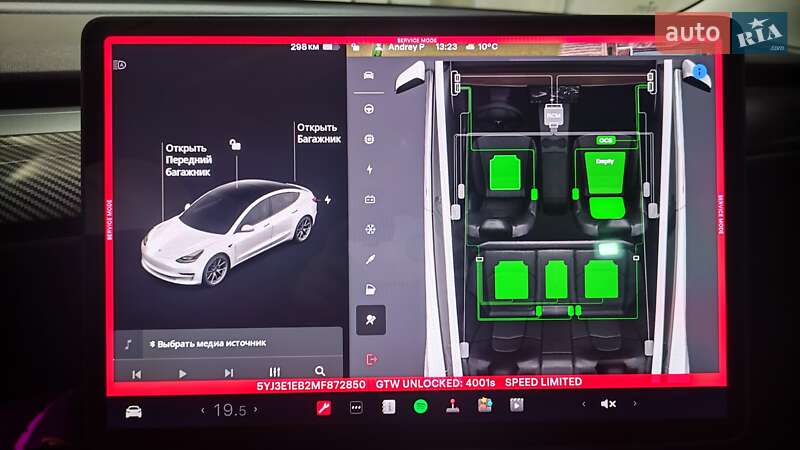Screen dimensions: 800x450
Task: Open the vehicle info section in service sidebar
Action: click(368, 76)
